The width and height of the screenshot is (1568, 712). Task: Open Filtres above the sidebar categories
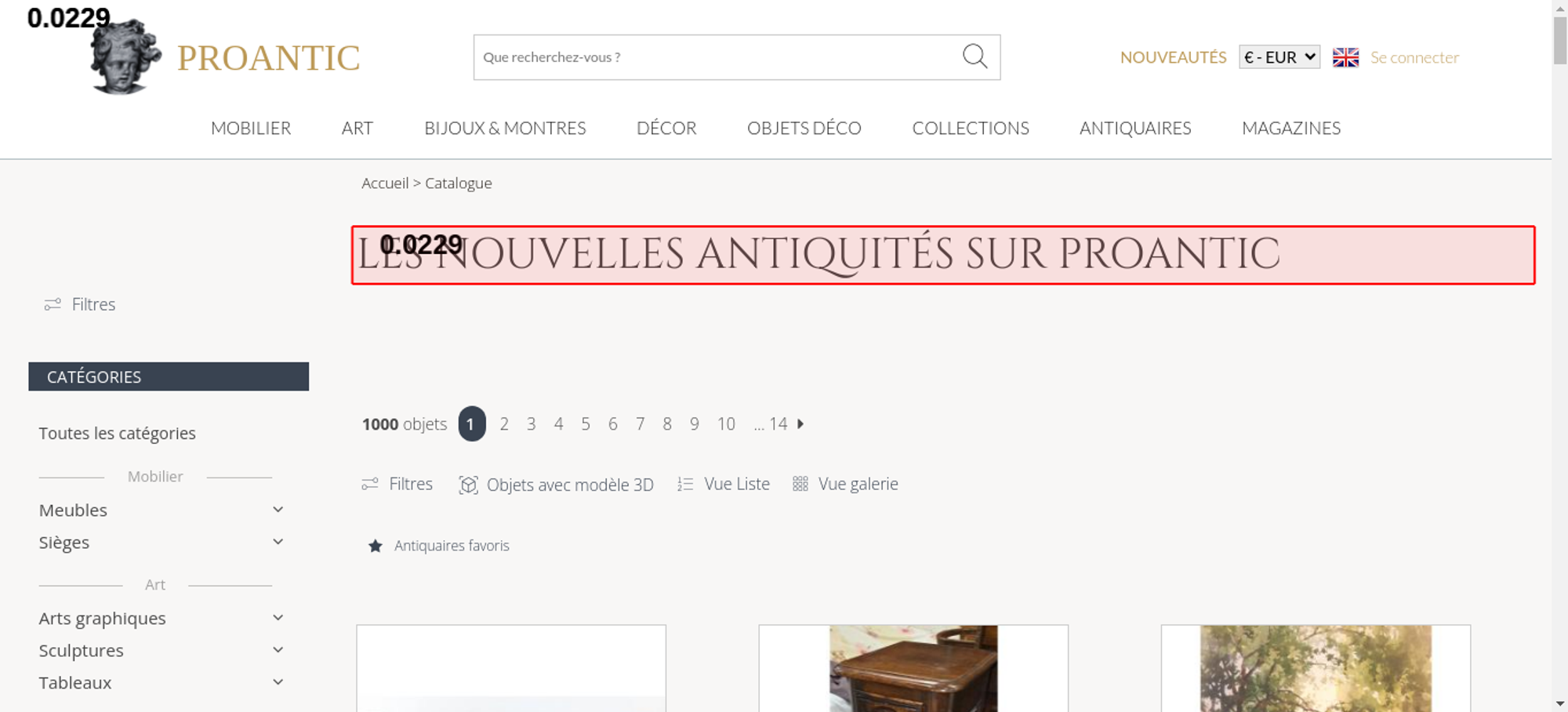[80, 304]
